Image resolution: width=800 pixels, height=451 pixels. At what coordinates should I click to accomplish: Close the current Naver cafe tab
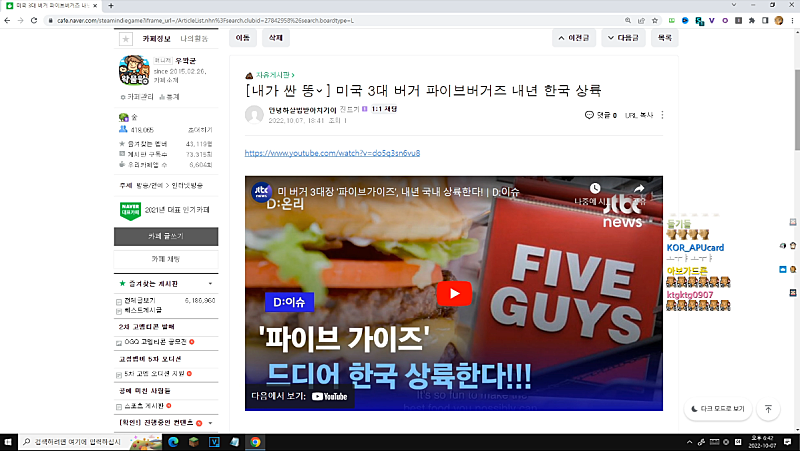point(95,6)
